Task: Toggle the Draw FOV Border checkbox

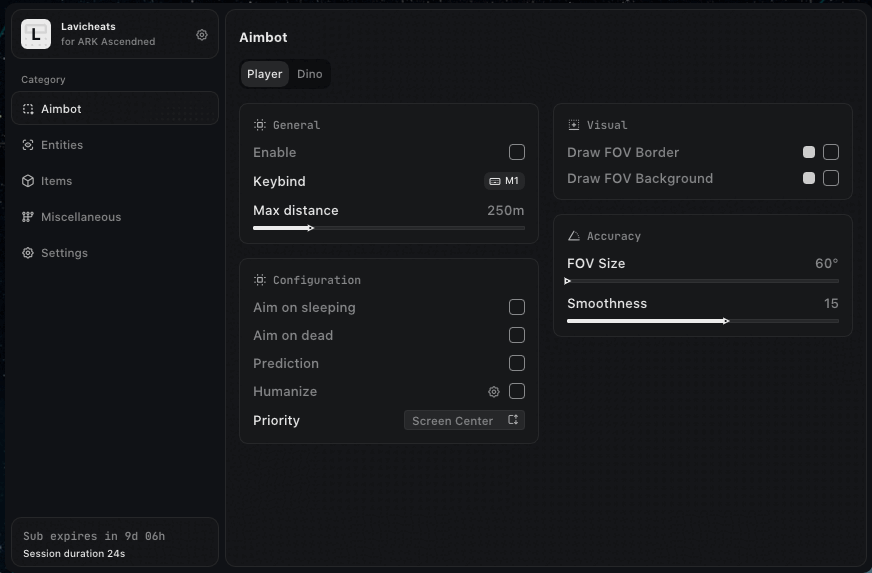Action: 831,152
